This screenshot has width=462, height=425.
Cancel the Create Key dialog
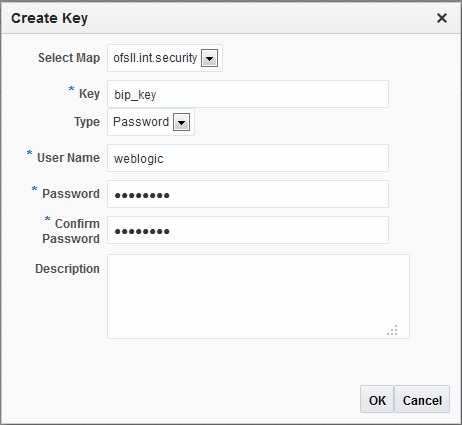pos(422,399)
